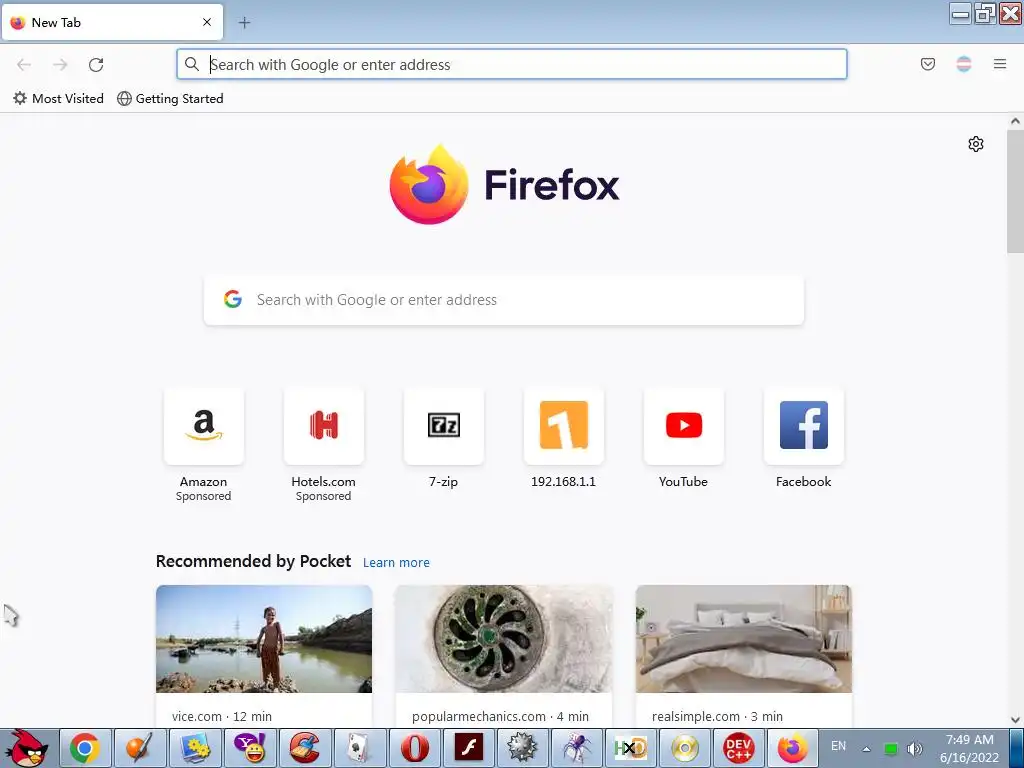This screenshot has width=1024, height=768.
Task: Open the Hotels.com sponsored shortcut
Action: [323, 426]
